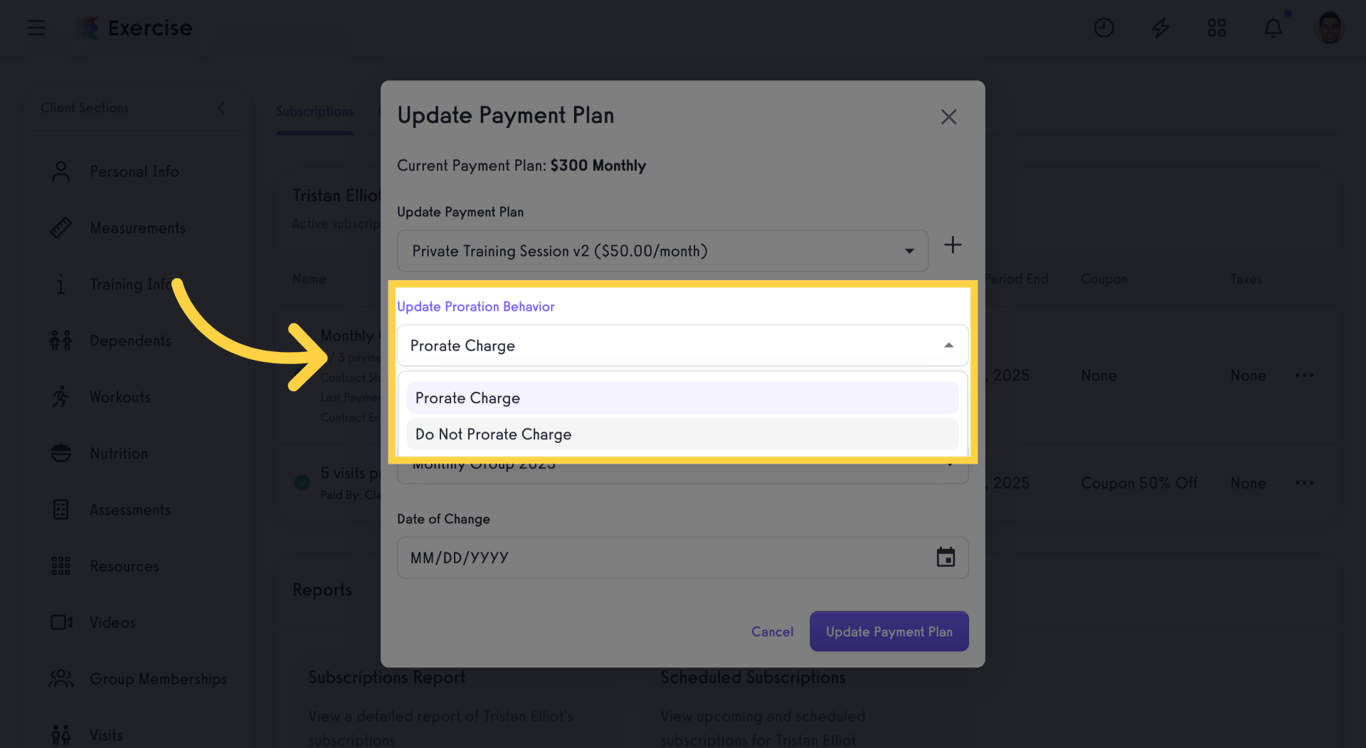This screenshot has width=1366, height=748.
Task: Select the Prorate Charge option
Action: (x=682, y=398)
